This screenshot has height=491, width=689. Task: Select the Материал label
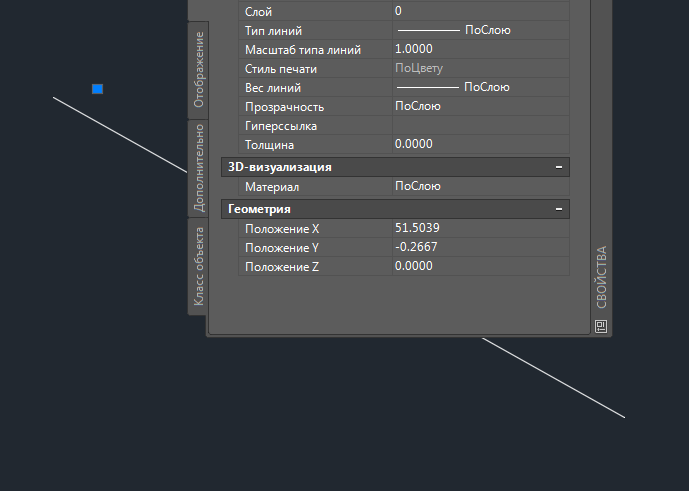click(272, 187)
